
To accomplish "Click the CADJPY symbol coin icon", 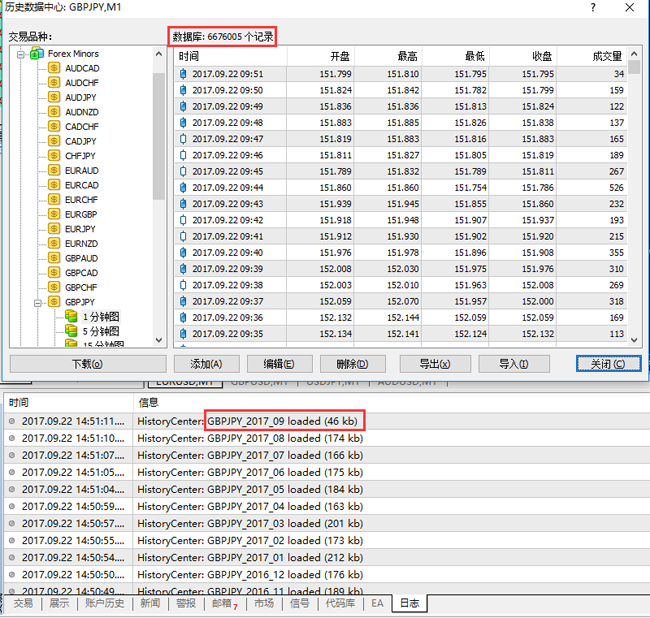I will tap(54, 141).
